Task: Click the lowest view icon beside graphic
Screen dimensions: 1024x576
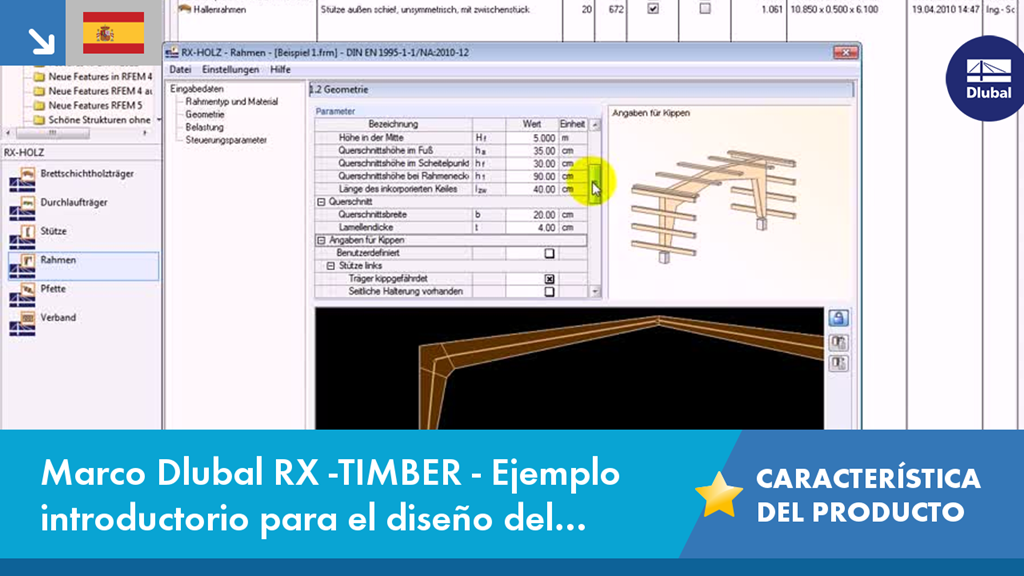Action: coord(839,364)
